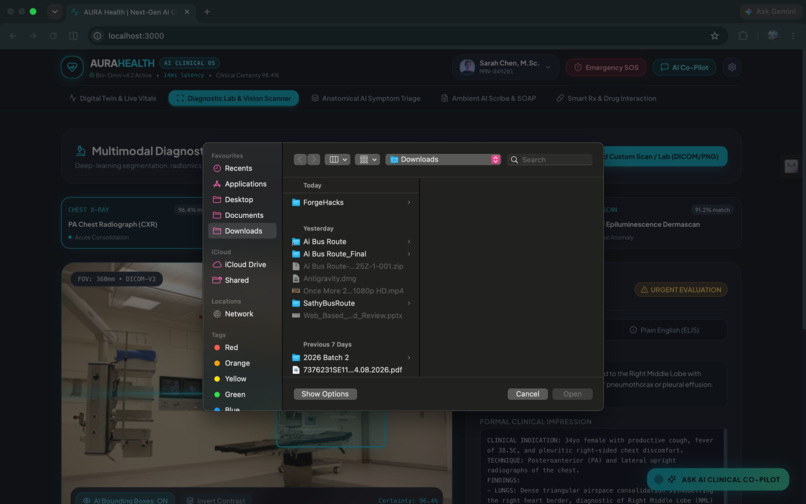
Task: Click the Emergency SOS button
Action: [606, 67]
